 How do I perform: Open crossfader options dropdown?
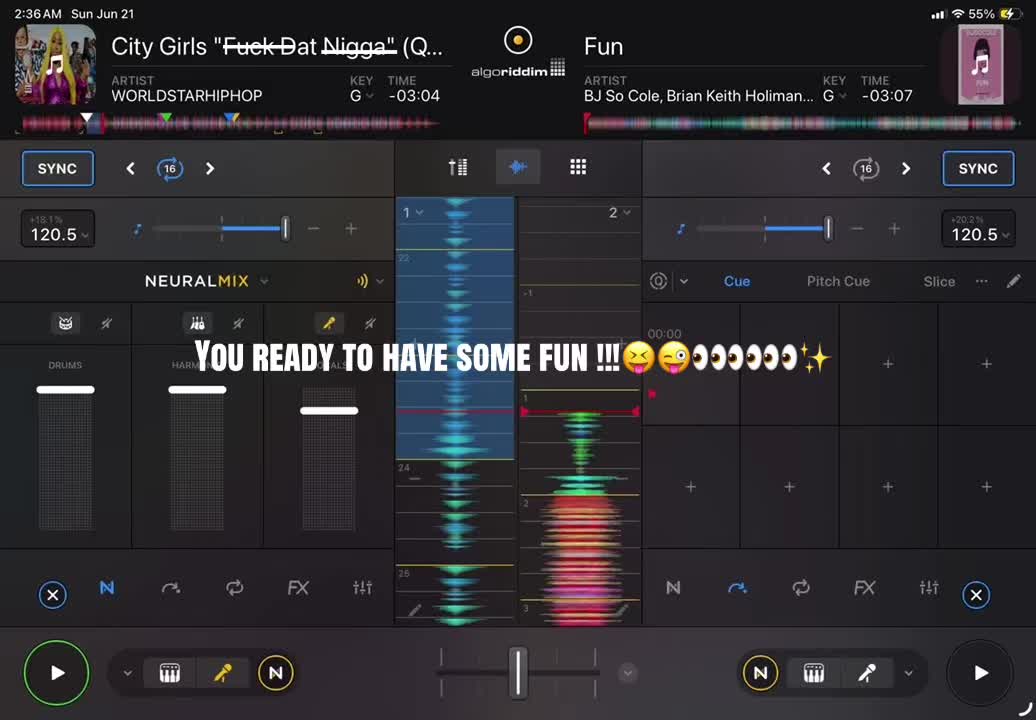[x=628, y=673]
